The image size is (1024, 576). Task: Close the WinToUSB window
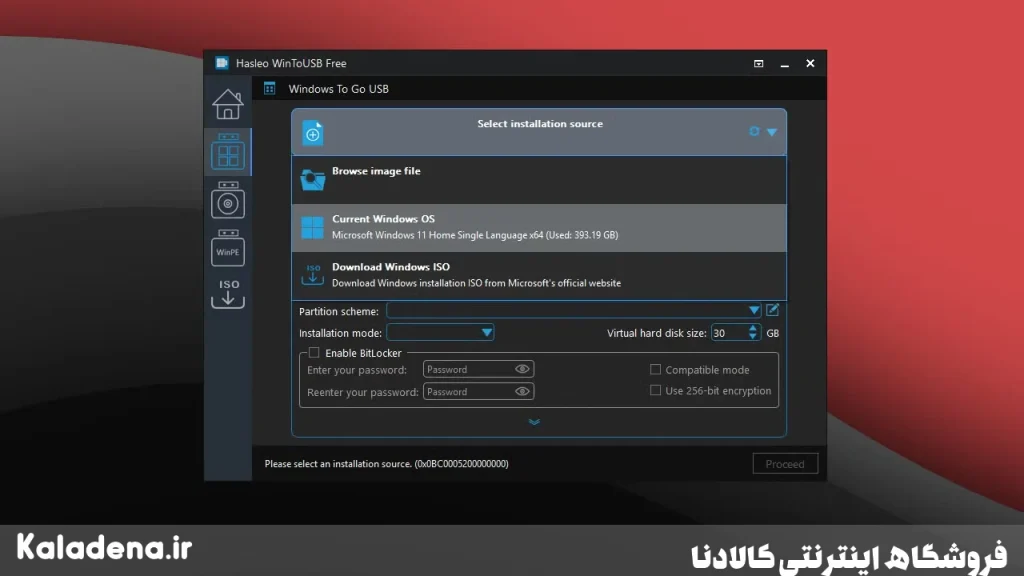(810, 63)
